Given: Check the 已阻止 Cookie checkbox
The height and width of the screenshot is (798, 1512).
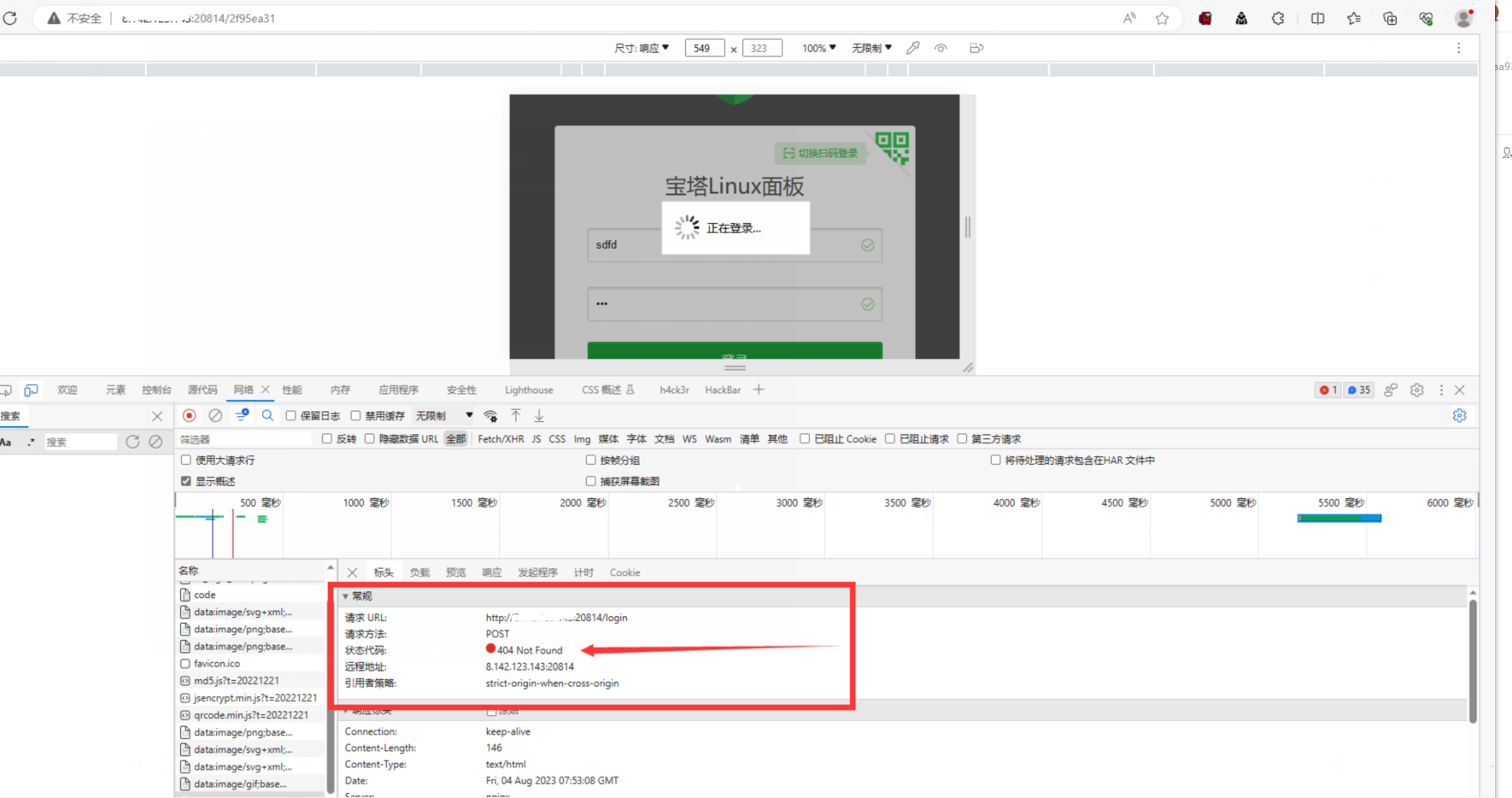Looking at the screenshot, I should point(804,438).
